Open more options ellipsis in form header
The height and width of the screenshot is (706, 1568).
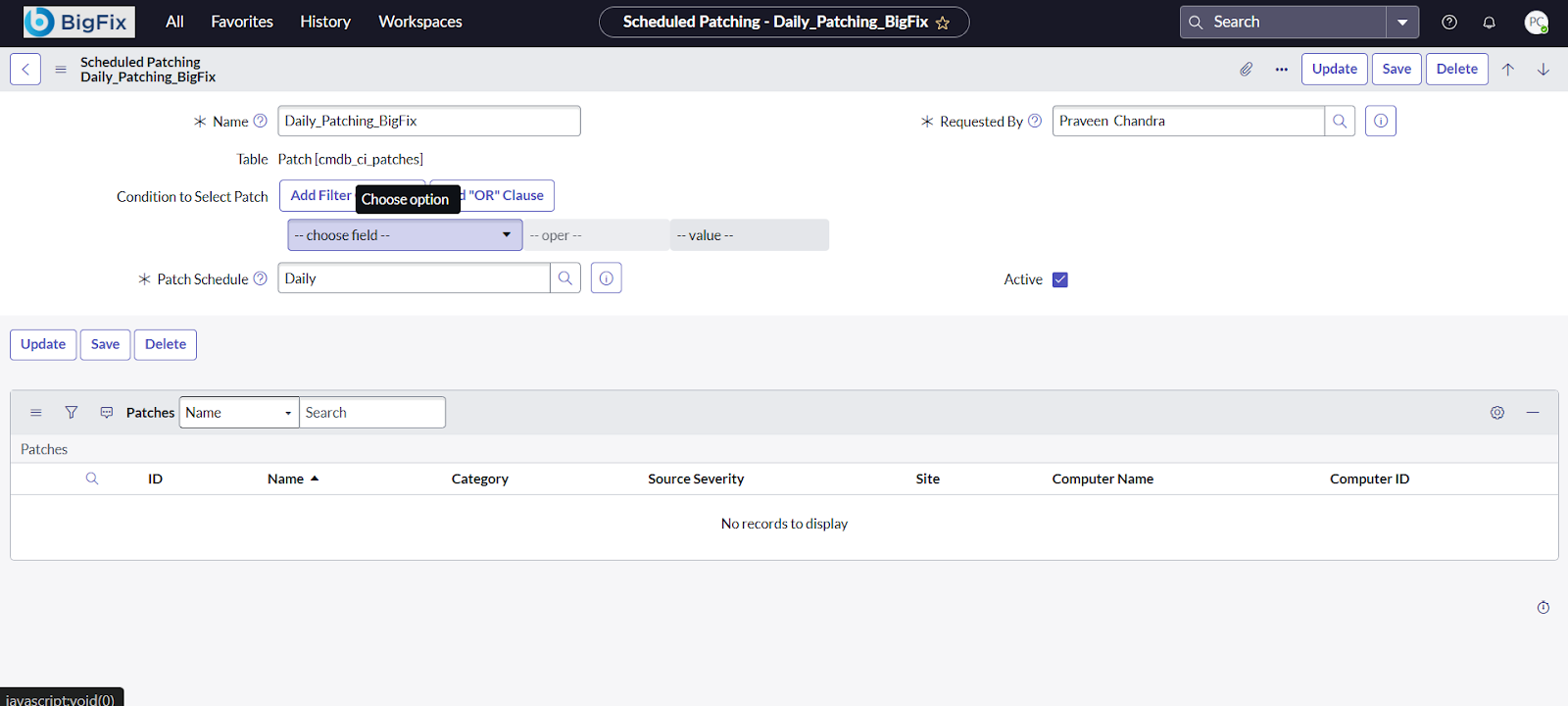click(x=1281, y=69)
